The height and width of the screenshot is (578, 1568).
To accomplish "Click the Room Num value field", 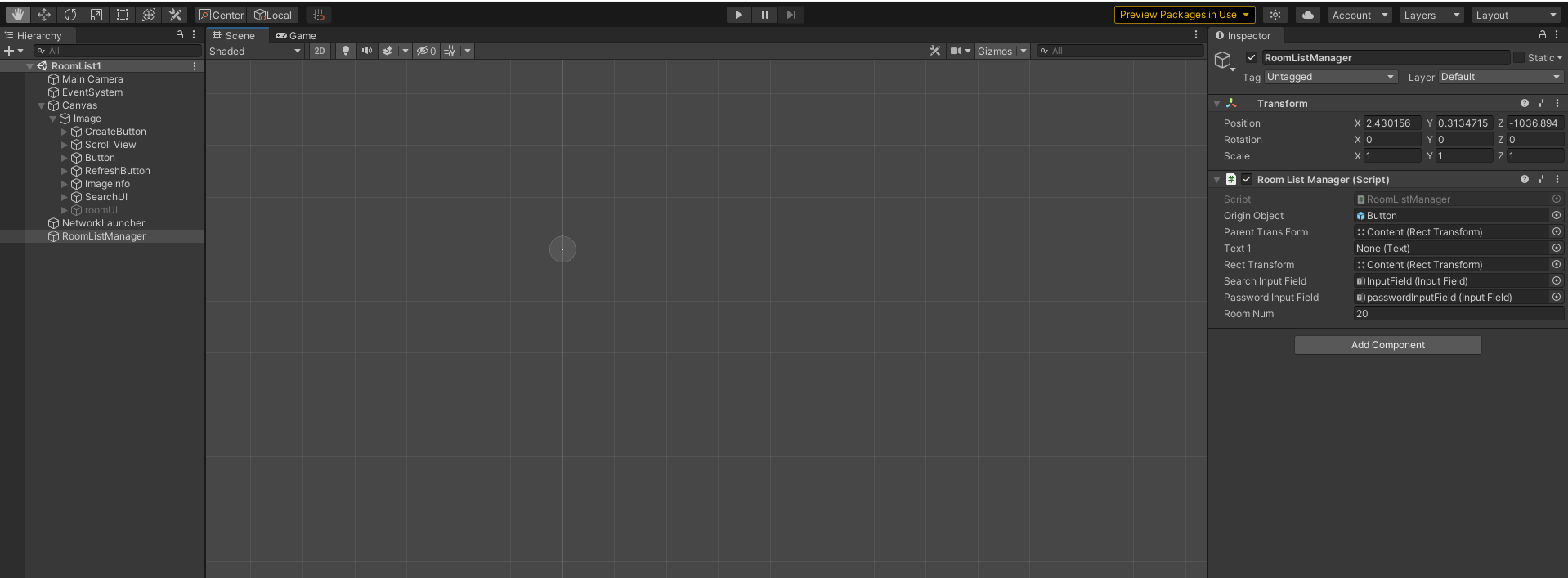I will coord(1458,314).
